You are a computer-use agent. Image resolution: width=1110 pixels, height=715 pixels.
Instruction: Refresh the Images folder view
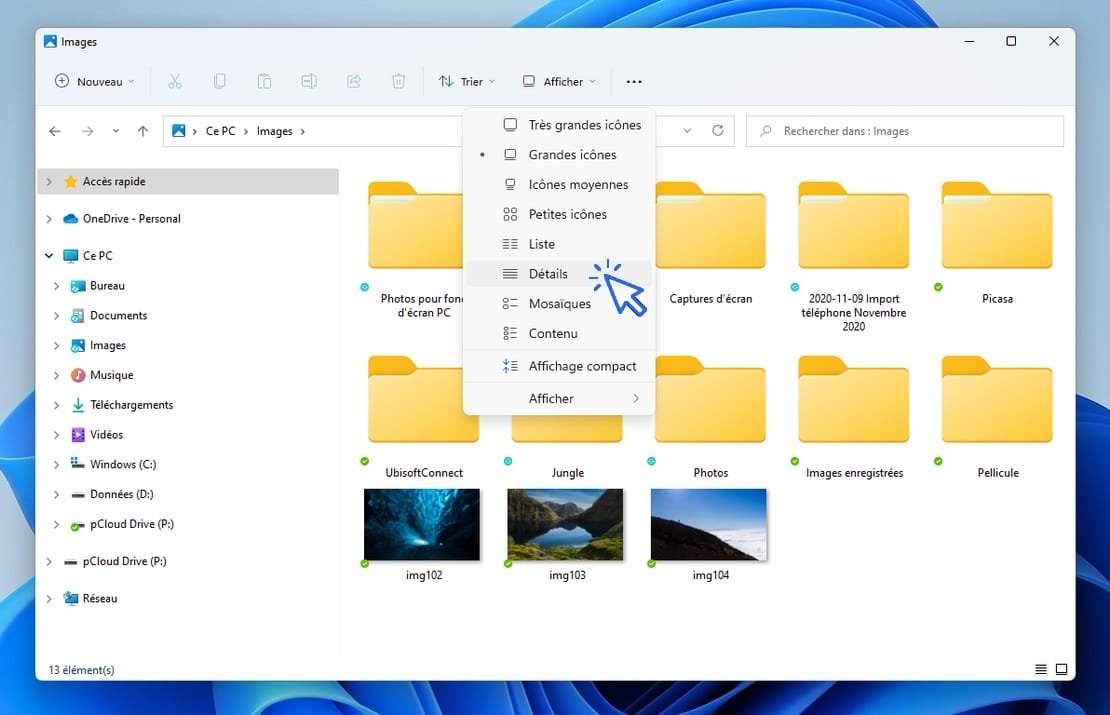(x=718, y=130)
